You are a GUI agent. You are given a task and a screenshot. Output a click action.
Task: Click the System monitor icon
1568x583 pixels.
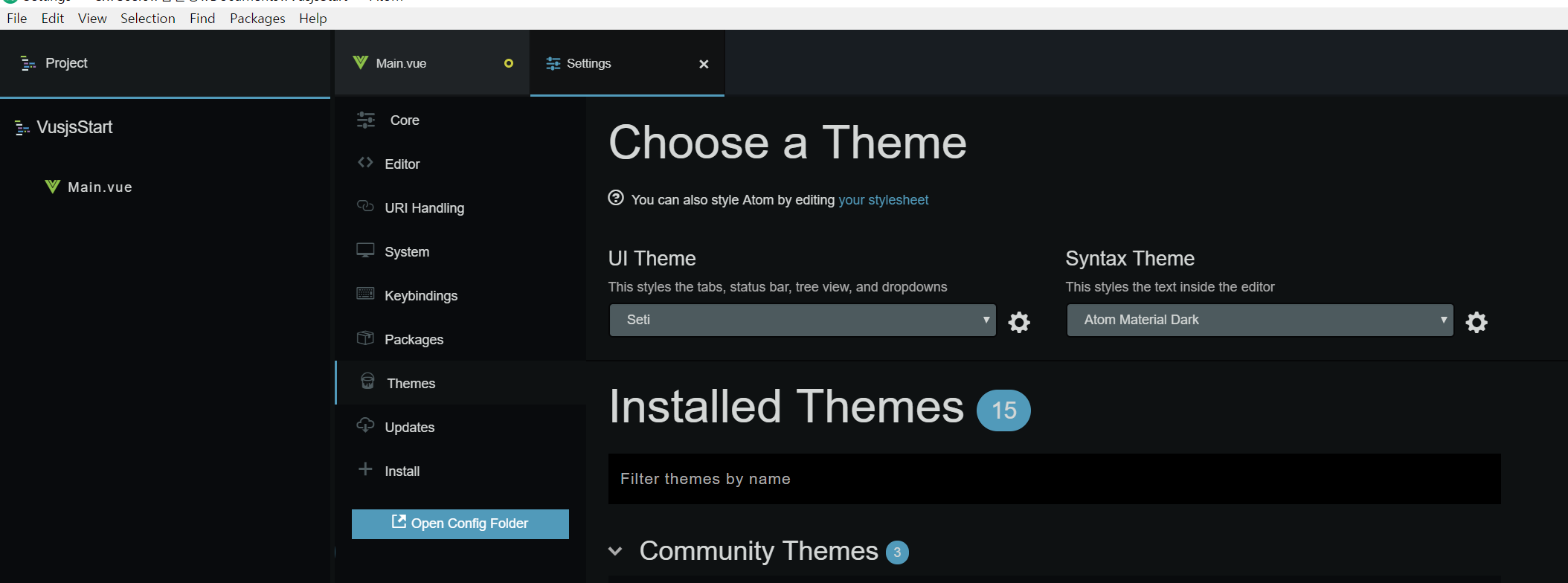pos(365,250)
